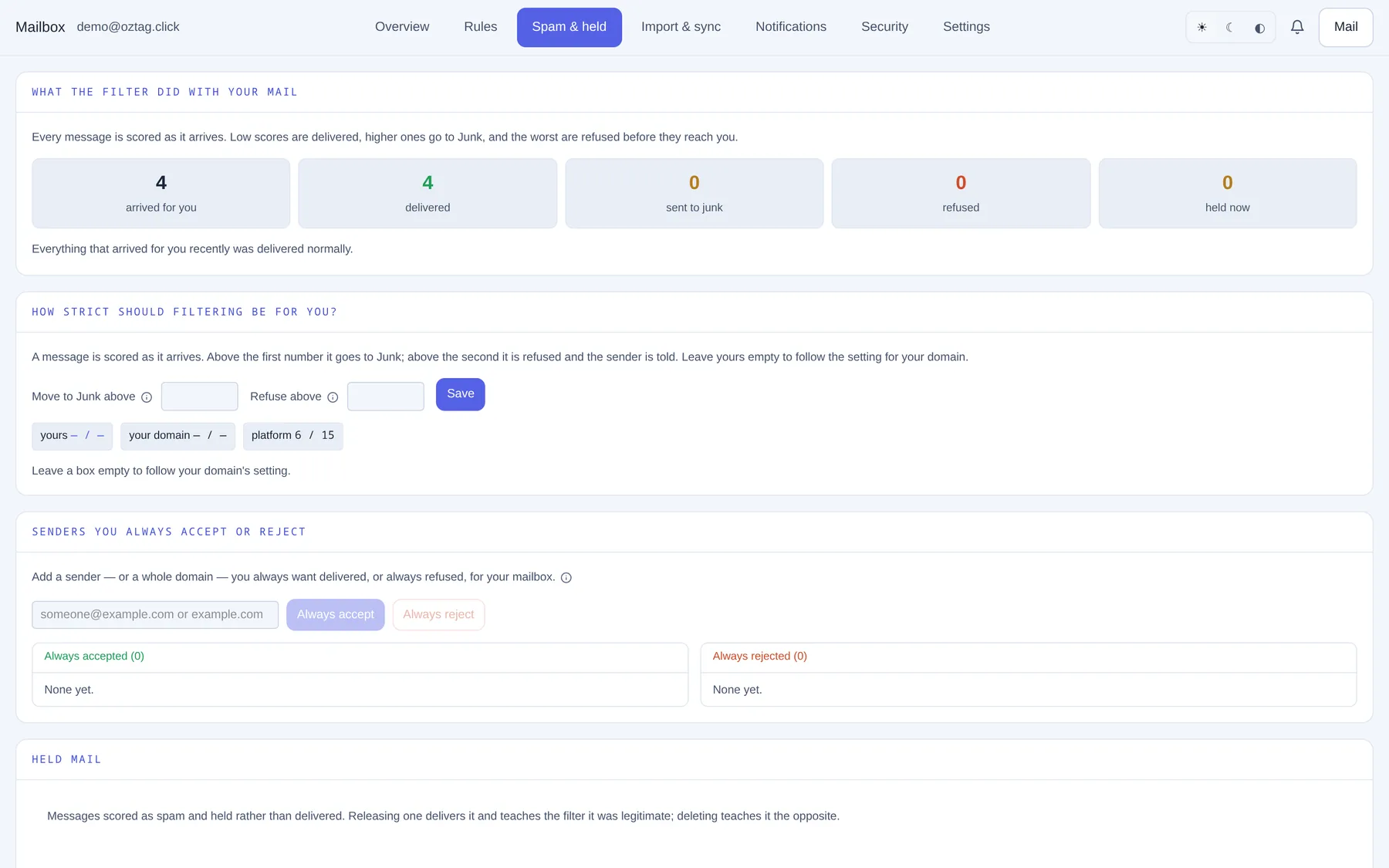Click the 'Held mail' section heading
Screen dimensions: 1389x868
coord(66,760)
